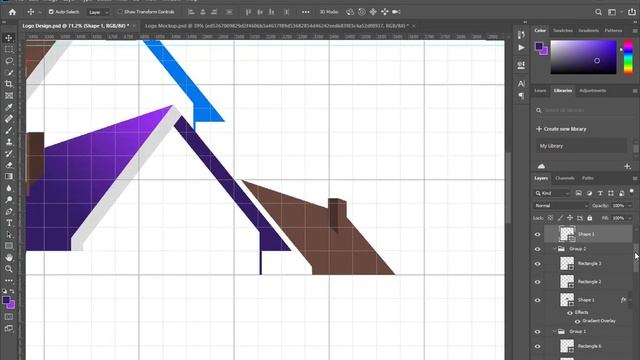Select the Hand tool
The image size is (640, 360).
tap(9, 258)
